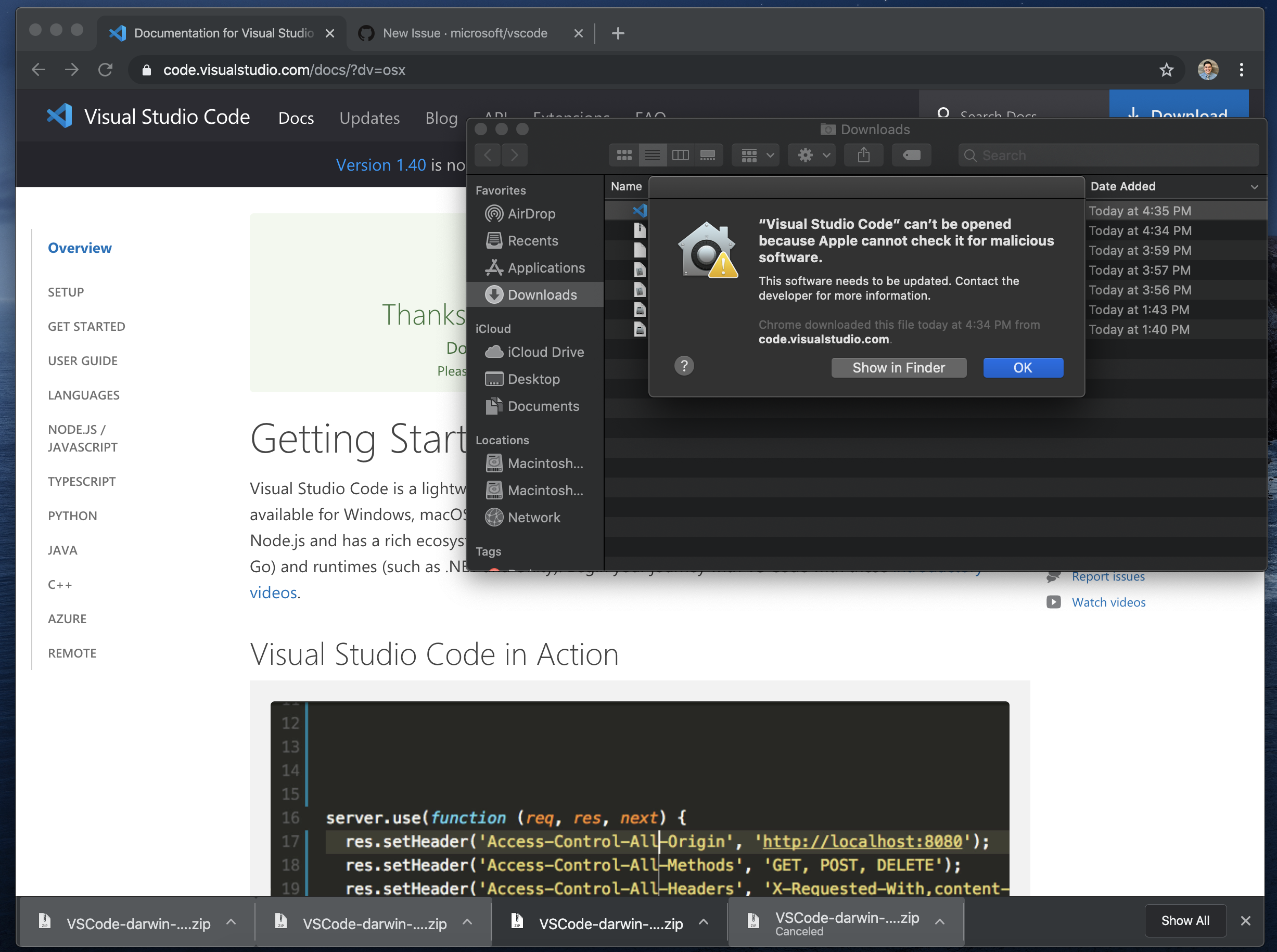Viewport: 1277px width, 952px height.
Task: Open Docs in the site navigation
Action: 296,118
